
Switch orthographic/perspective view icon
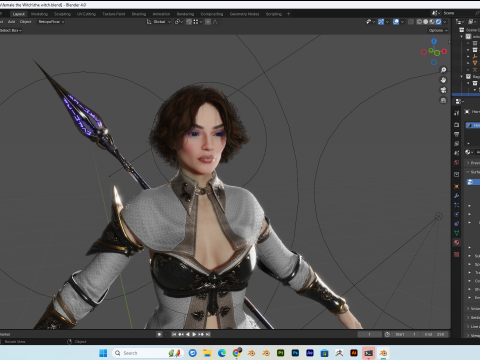[x=443, y=100]
